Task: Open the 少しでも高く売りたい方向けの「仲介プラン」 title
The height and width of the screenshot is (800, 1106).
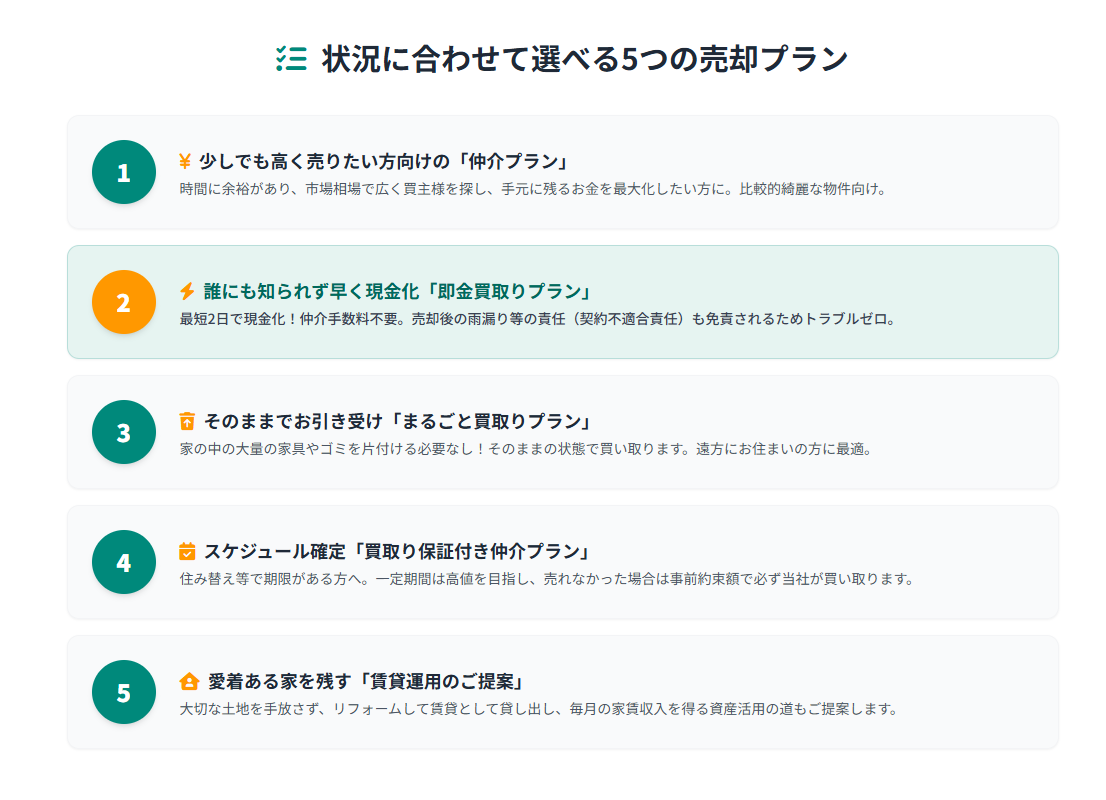Action: [384, 162]
